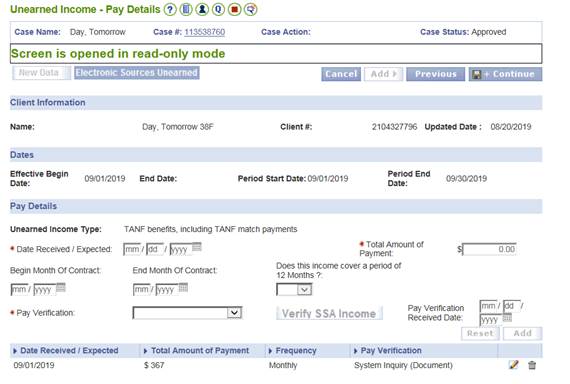570x384 pixels.
Task: Open the help question mark icon
Action: pyautogui.click(x=170, y=9)
